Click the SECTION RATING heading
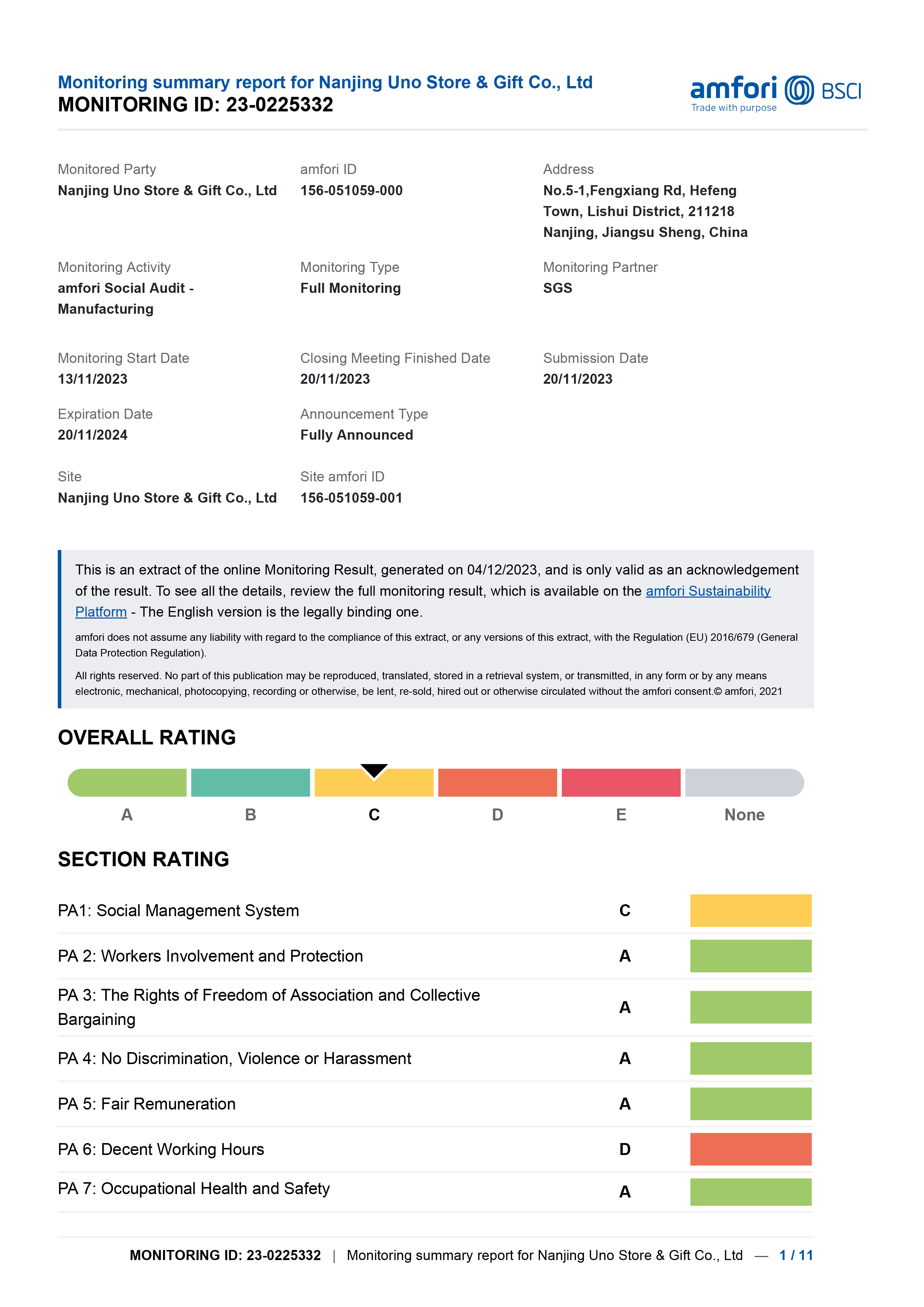Image resolution: width=924 pixels, height=1307 pixels. pyautogui.click(x=143, y=859)
